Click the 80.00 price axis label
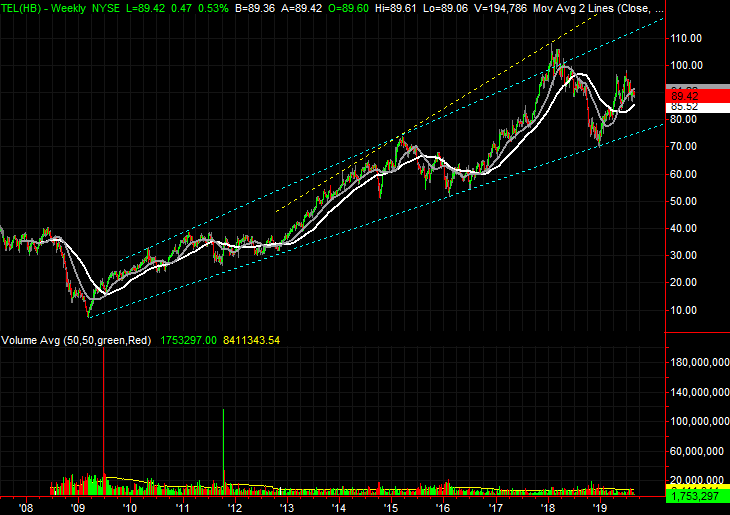The height and width of the screenshot is (515, 730). (683, 119)
